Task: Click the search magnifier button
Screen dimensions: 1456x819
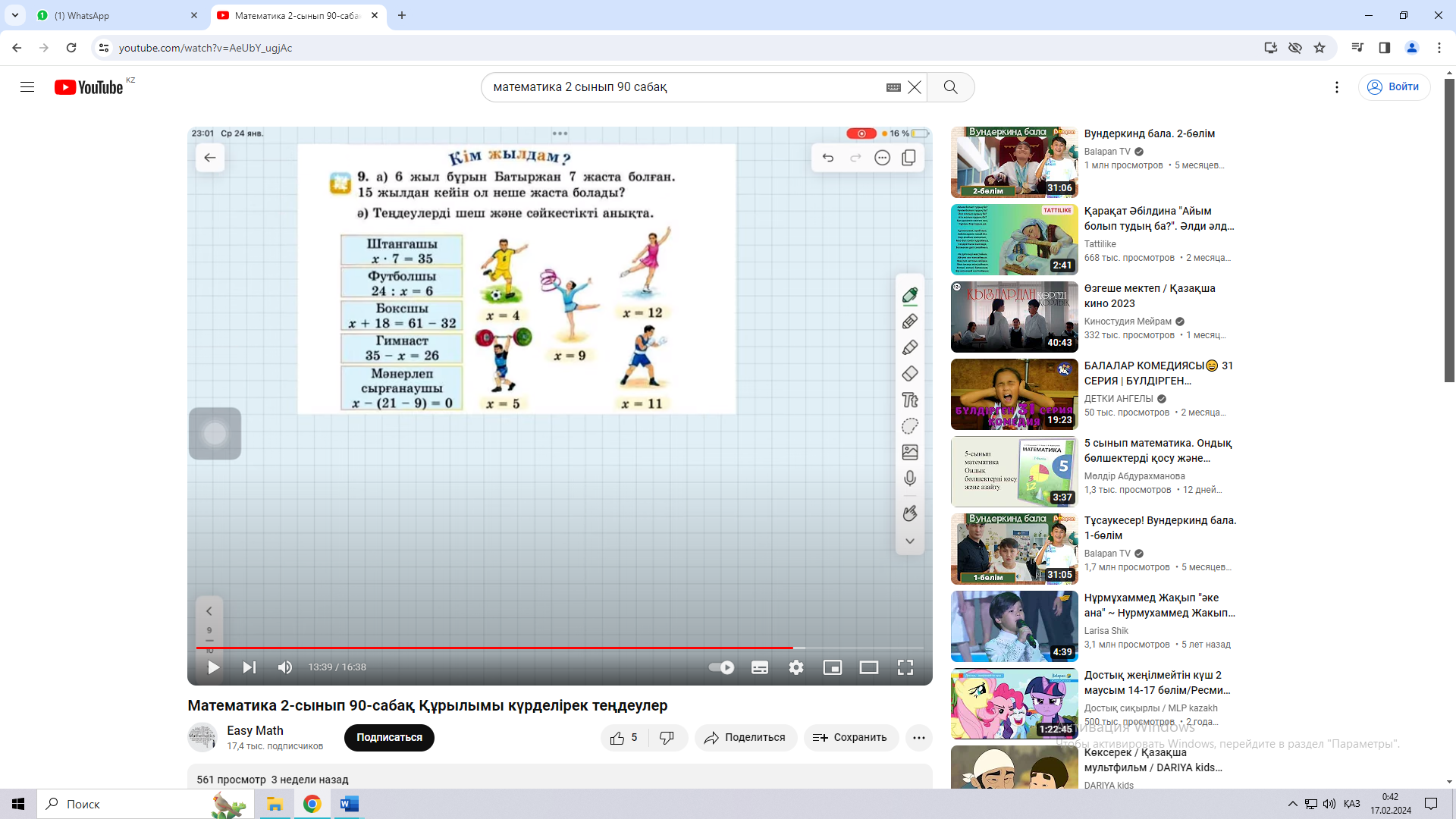Action: pyautogui.click(x=950, y=87)
